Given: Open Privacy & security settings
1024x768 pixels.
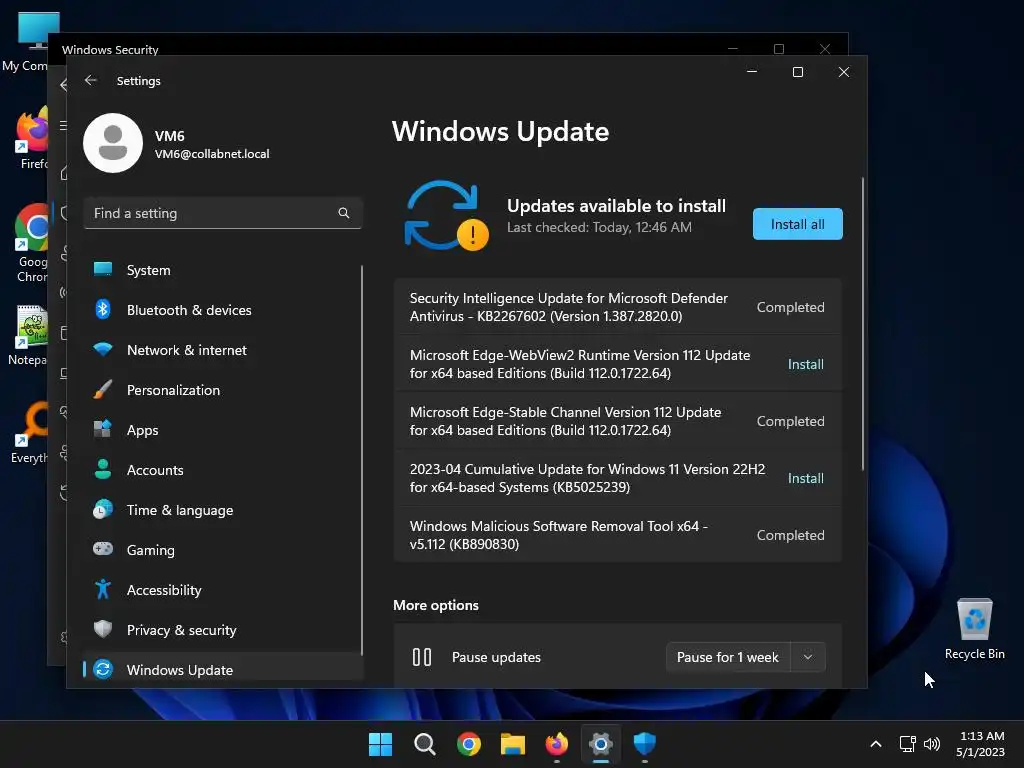Looking at the screenshot, I should 222,630.
